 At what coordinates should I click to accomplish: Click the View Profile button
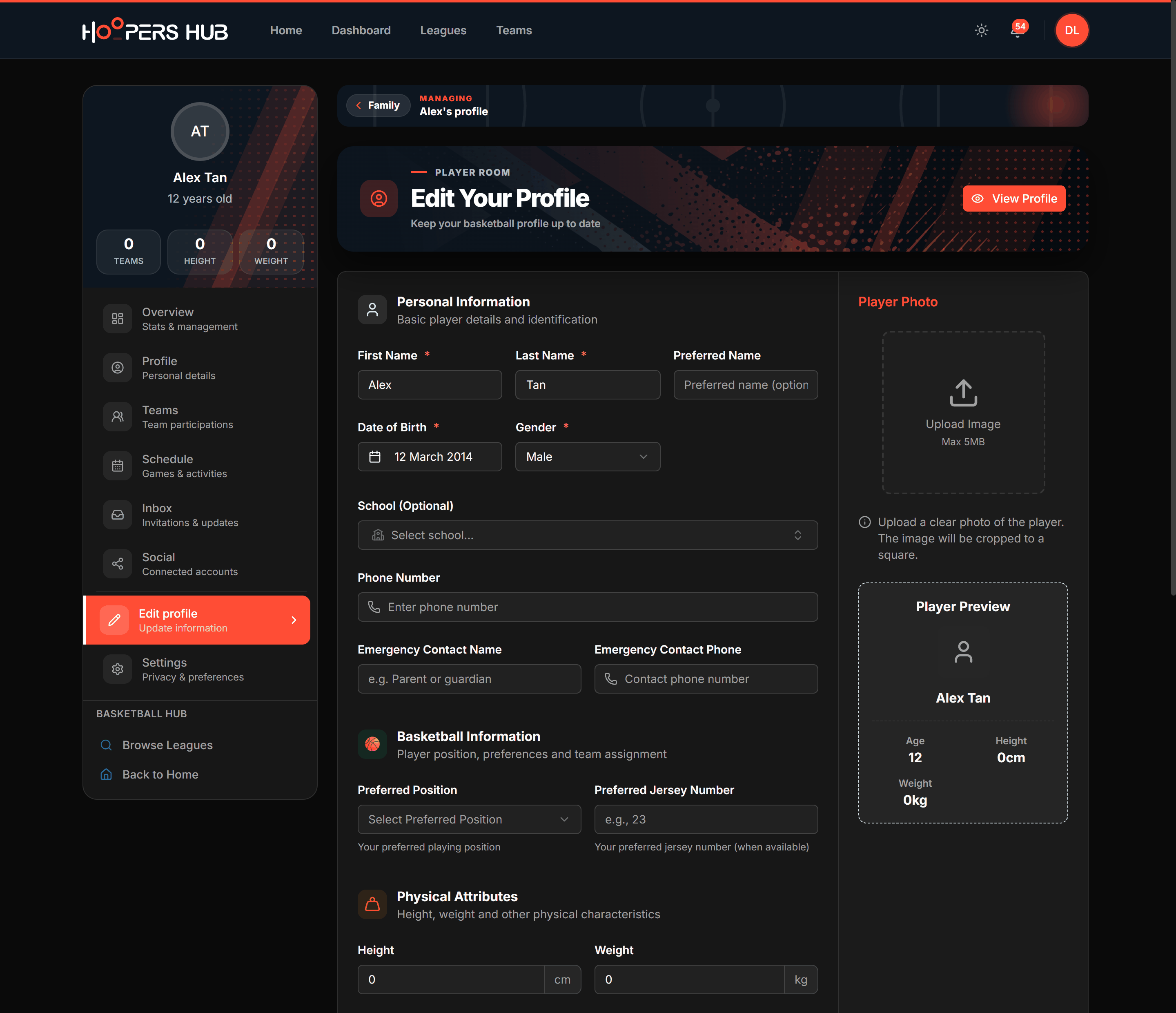tap(1013, 199)
